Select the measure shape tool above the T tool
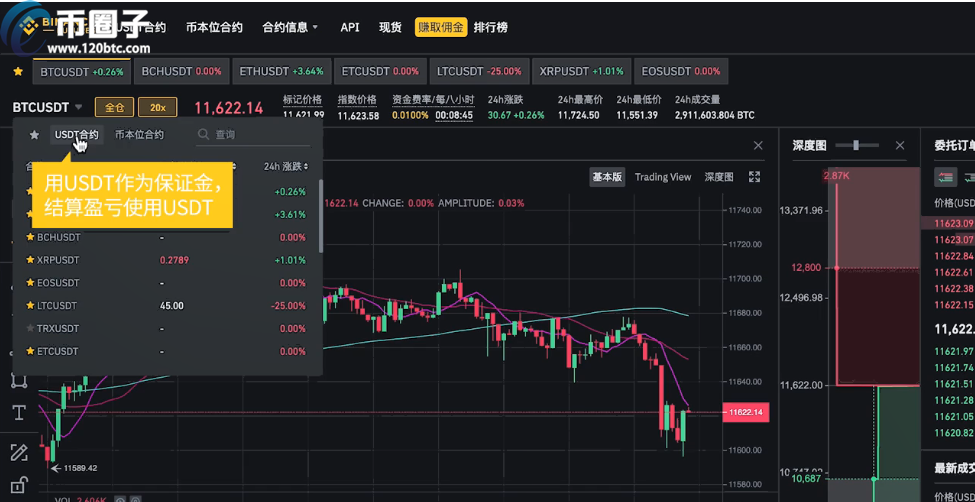 click(x=19, y=381)
